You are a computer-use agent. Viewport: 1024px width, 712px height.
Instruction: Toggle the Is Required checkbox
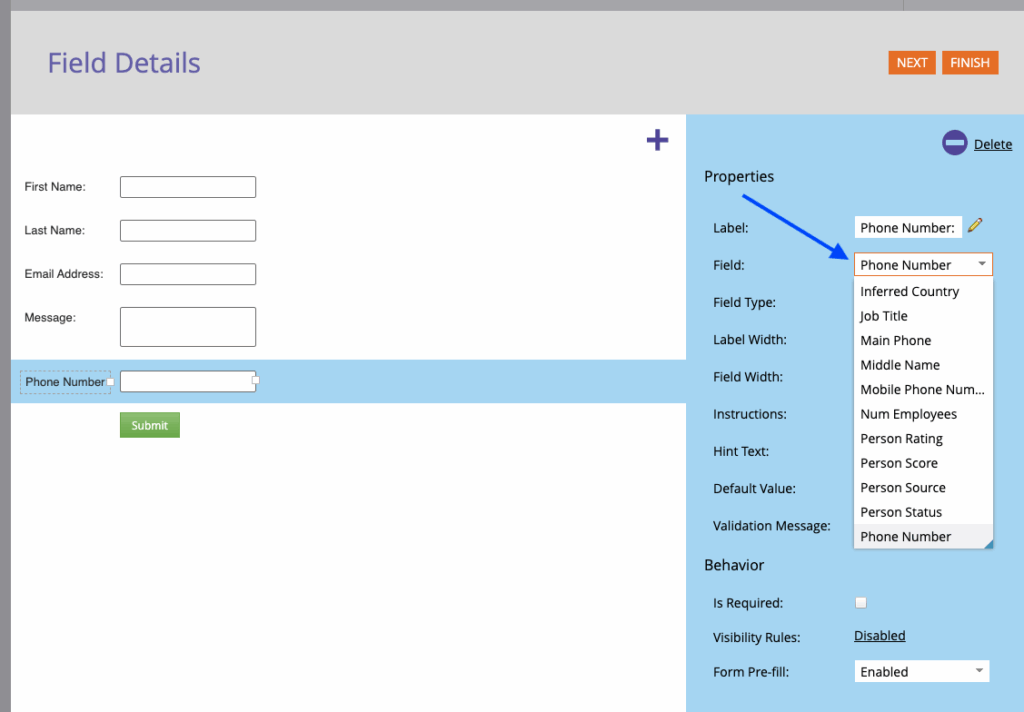click(x=861, y=602)
